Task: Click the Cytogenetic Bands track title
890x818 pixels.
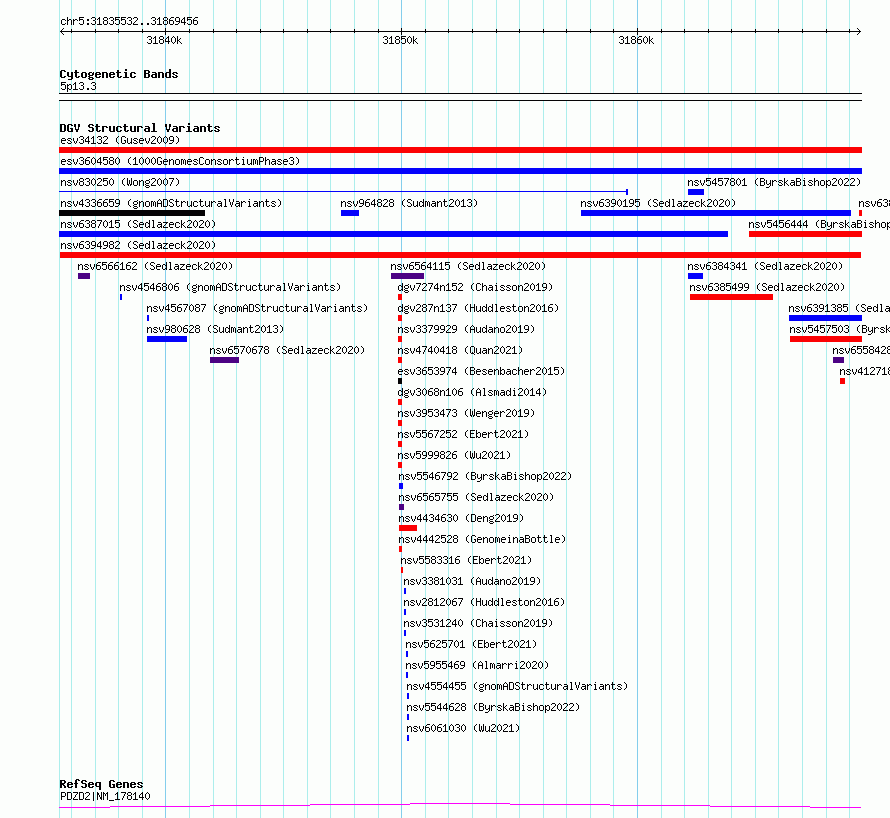Action: coord(119,74)
